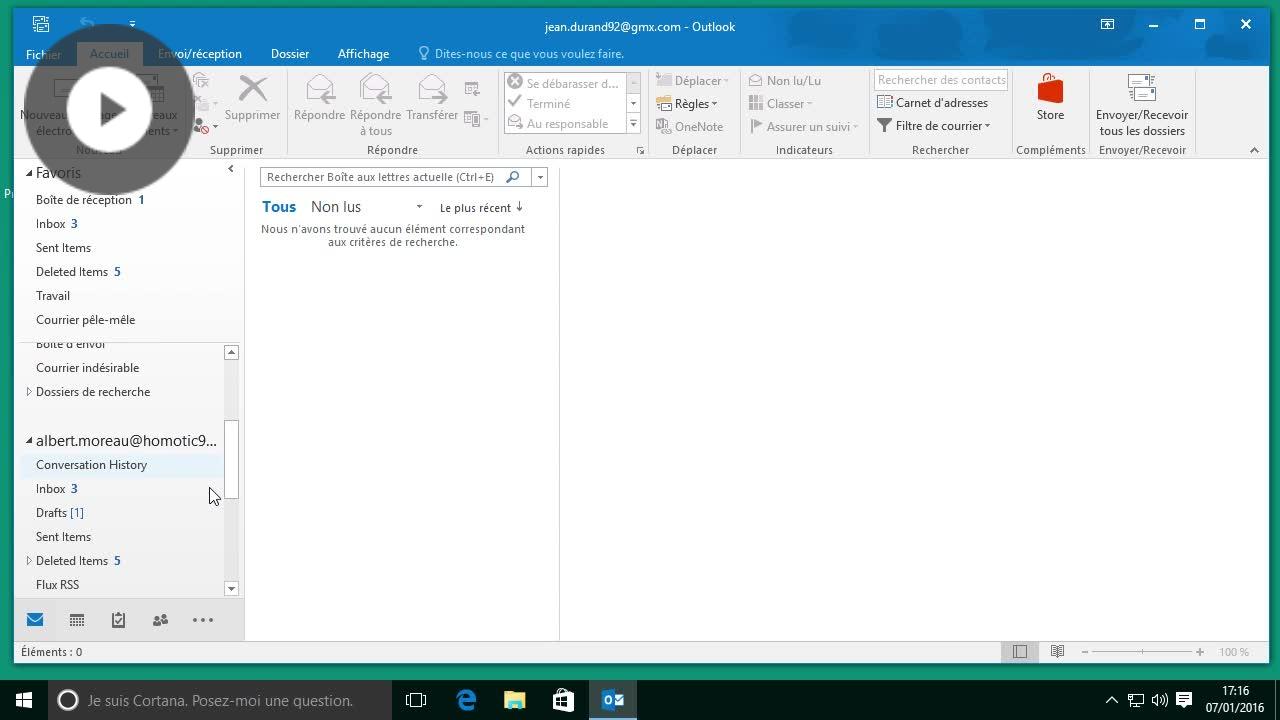Viewport: 1280px width, 720px height.
Task: Open the People contacts icon
Action: click(x=160, y=620)
